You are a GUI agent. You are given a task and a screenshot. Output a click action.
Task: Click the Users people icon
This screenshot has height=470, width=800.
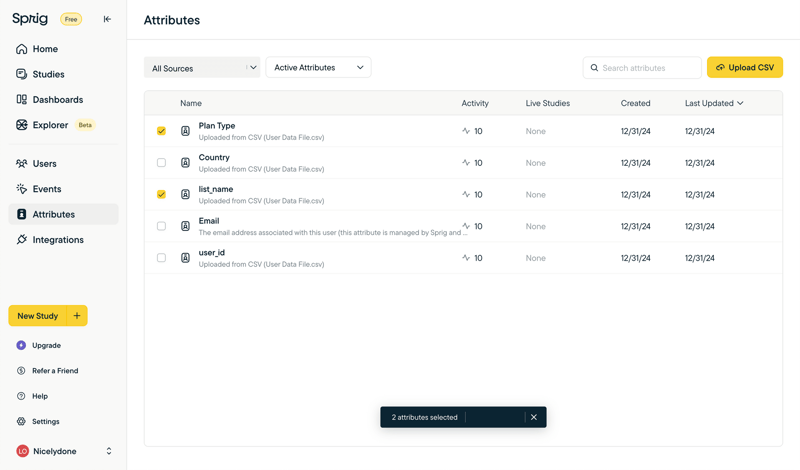click(x=21, y=163)
